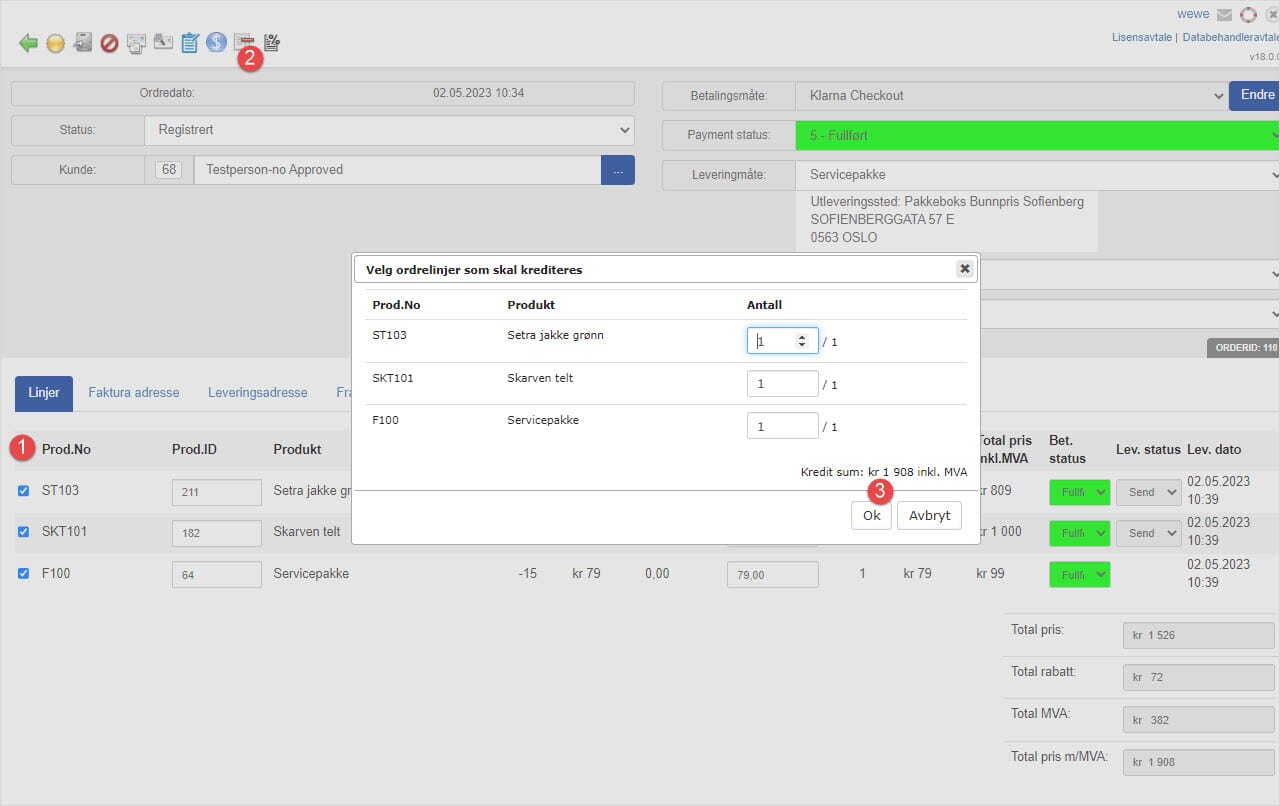Switch to the Faktura adresse tab
This screenshot has width=1280, height=806.
tap(133, 393)
